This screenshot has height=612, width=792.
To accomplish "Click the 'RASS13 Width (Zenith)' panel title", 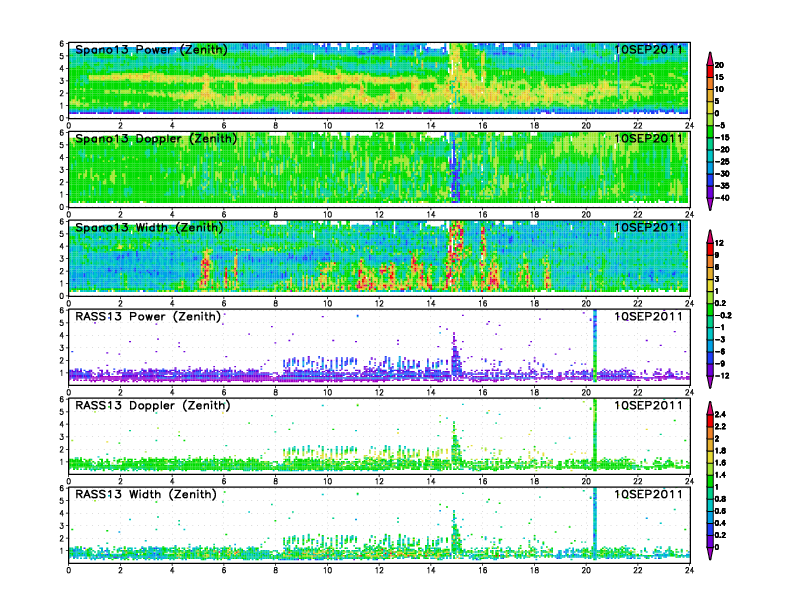I will coord(145,494).
